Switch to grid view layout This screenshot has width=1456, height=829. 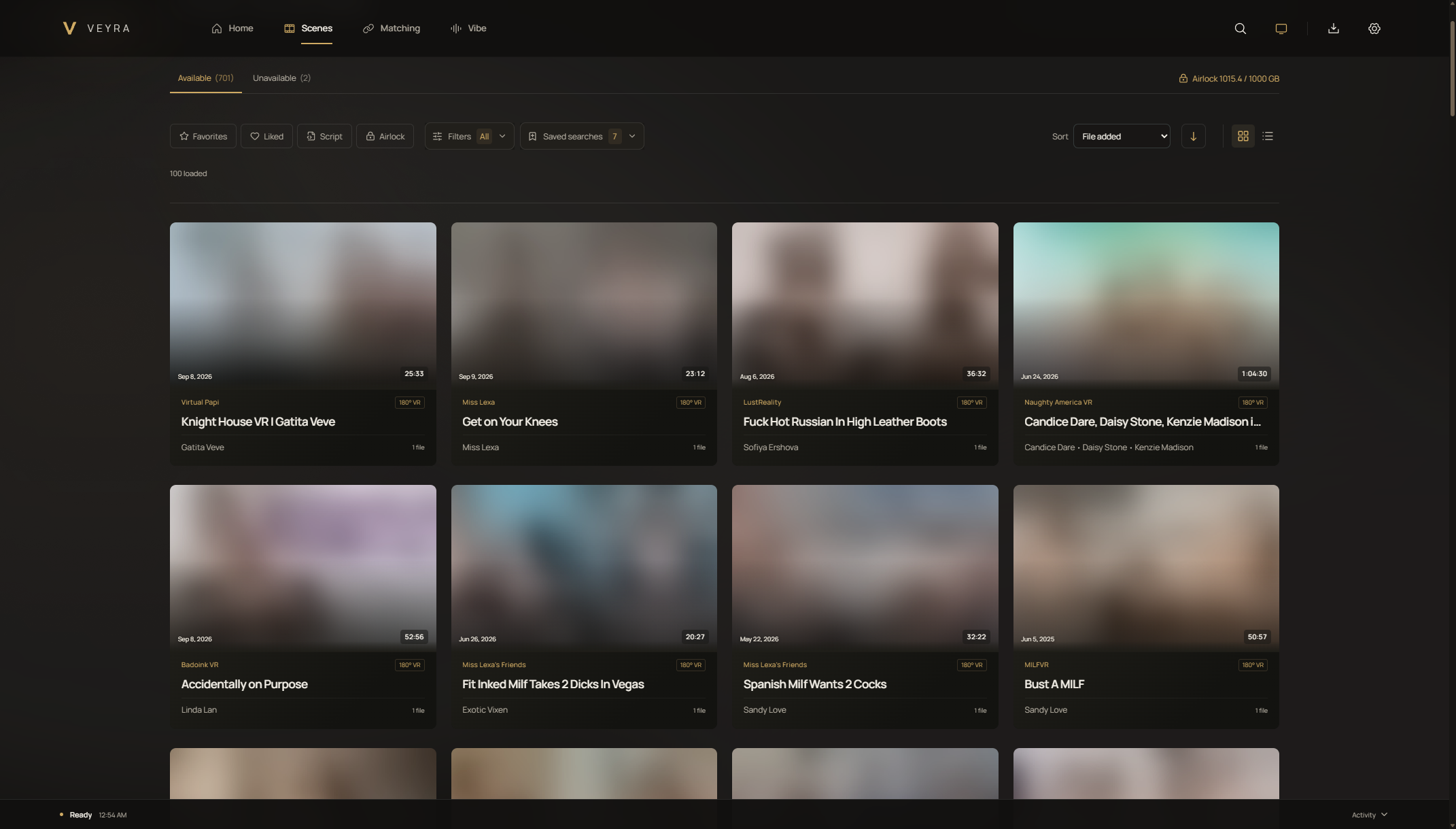point(1243,136)
